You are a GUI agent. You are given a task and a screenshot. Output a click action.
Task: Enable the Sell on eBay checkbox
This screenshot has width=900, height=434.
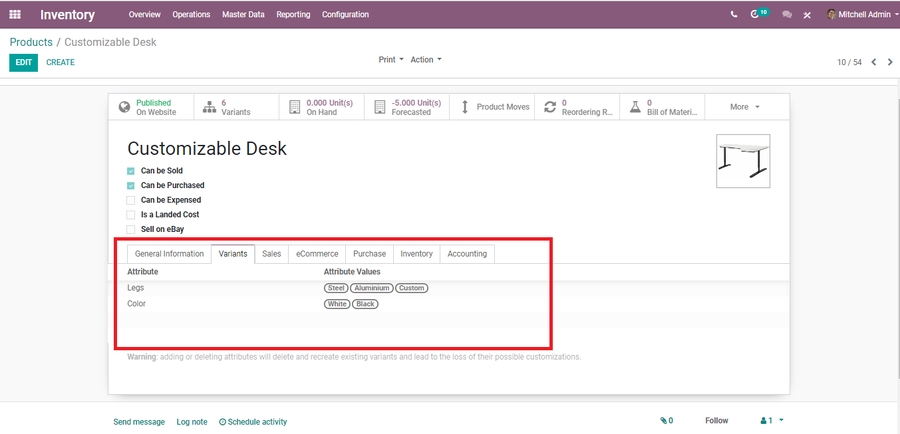(131, 229)
